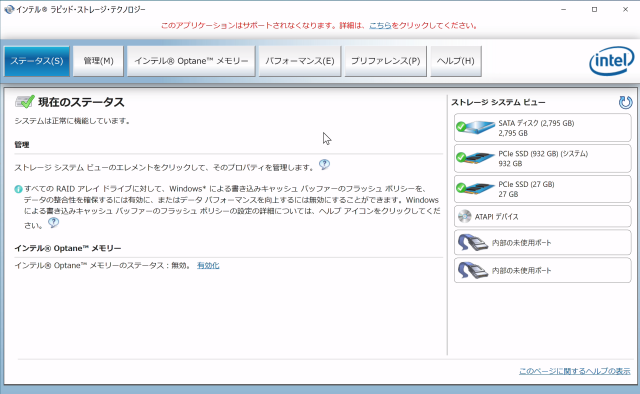Screen dimensions: 640x394
Task: Switch to the パフォーマンス(E) tab
Action: click(300, 61)
